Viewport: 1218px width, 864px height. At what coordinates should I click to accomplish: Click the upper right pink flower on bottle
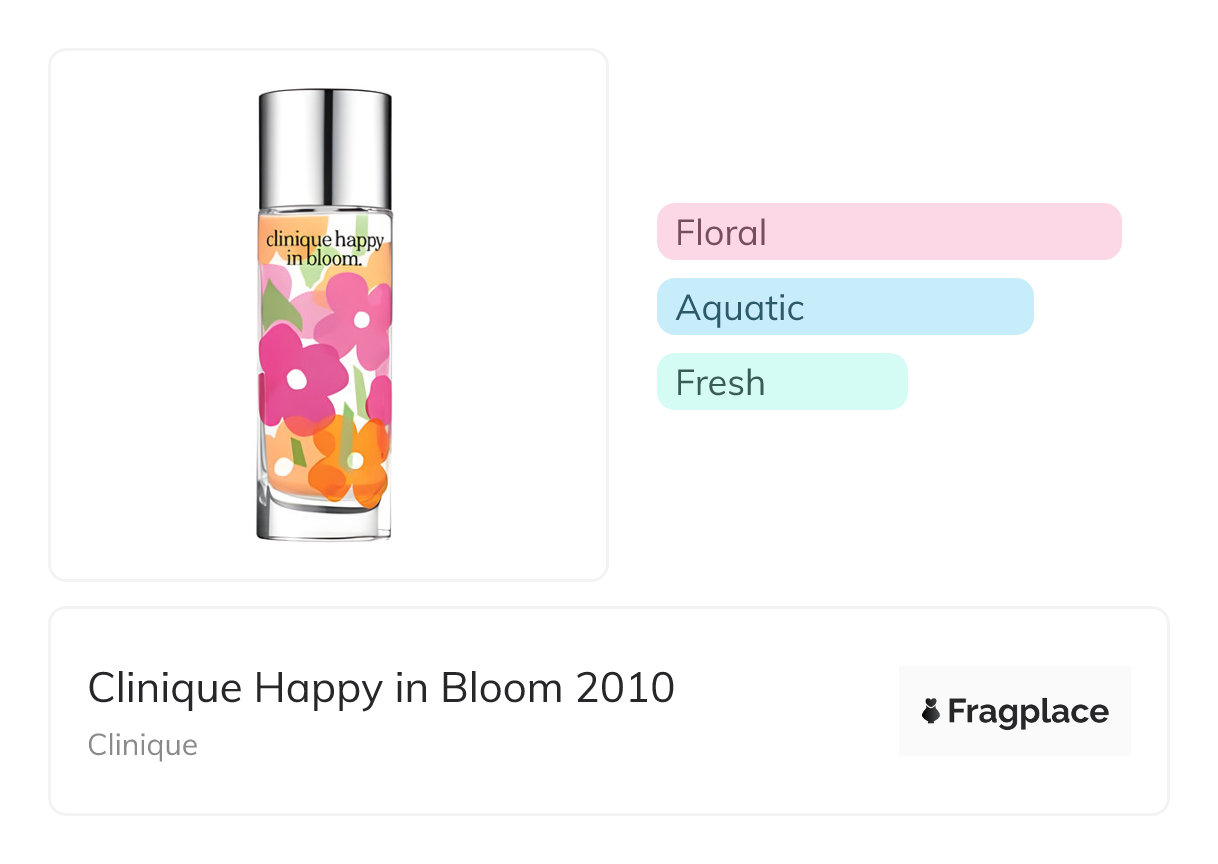tap(360, 320)
